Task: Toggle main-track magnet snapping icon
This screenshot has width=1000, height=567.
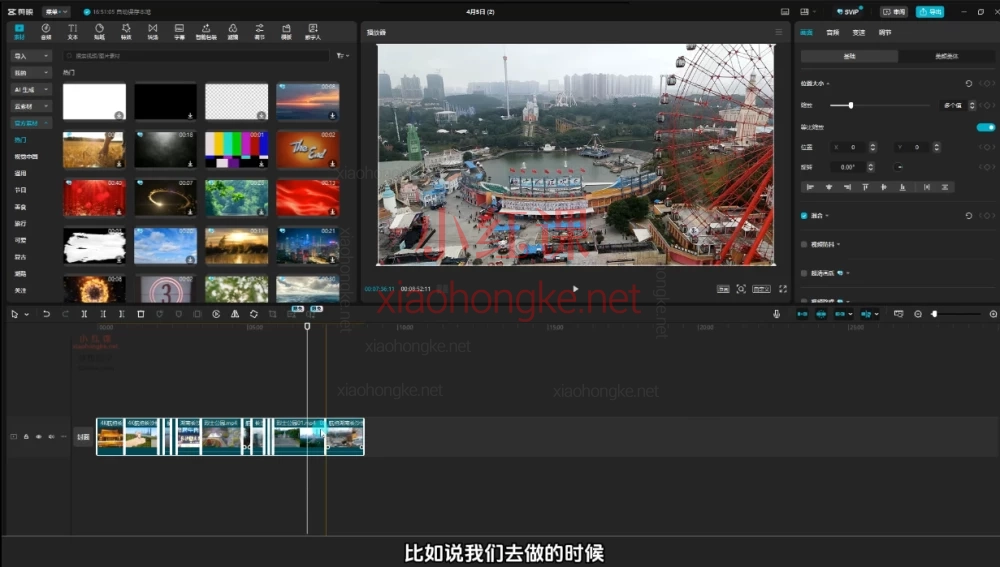Action: (802, 314)
